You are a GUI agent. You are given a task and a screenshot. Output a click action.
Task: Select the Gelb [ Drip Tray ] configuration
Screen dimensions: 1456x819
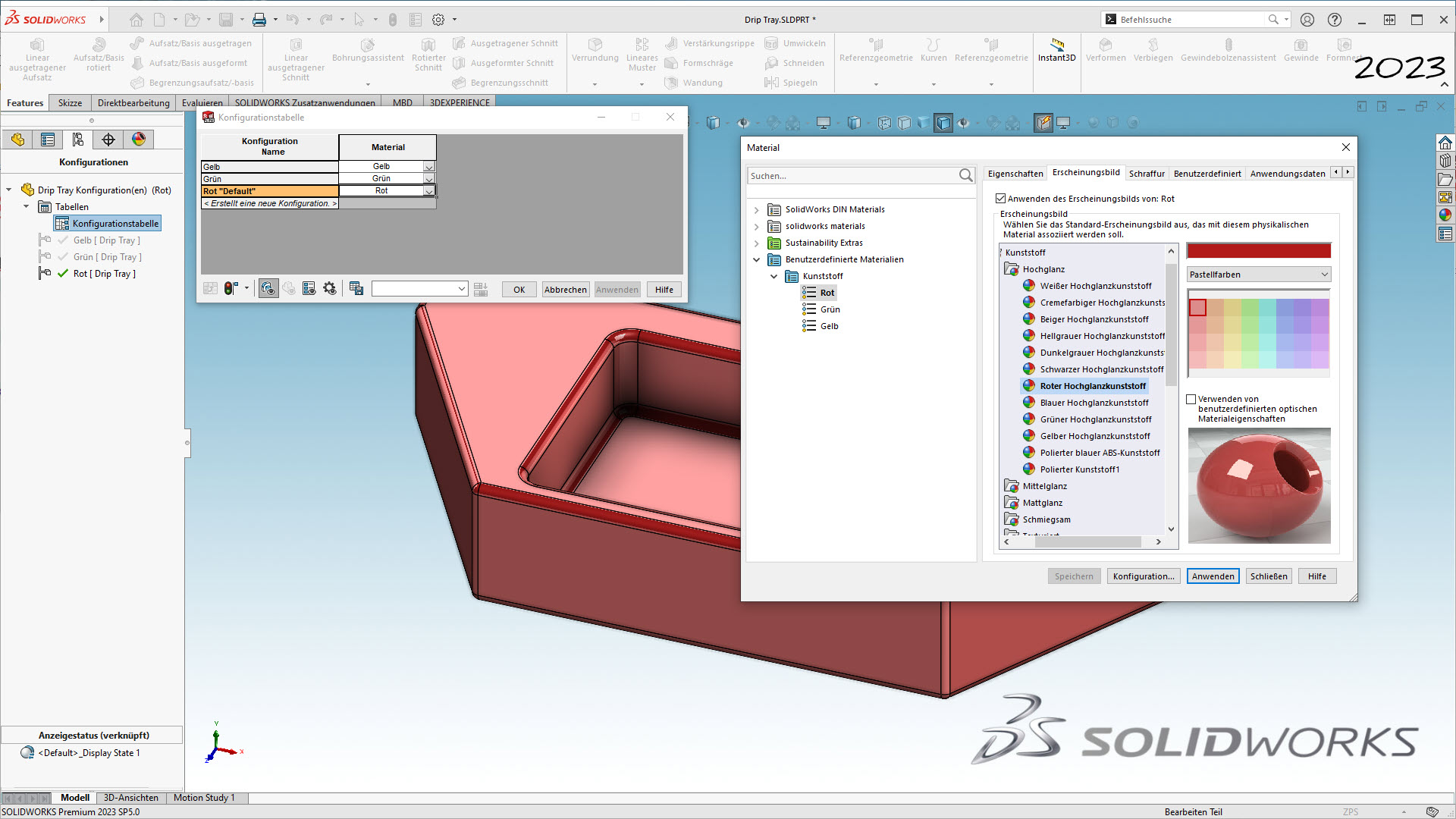(106, 240)
